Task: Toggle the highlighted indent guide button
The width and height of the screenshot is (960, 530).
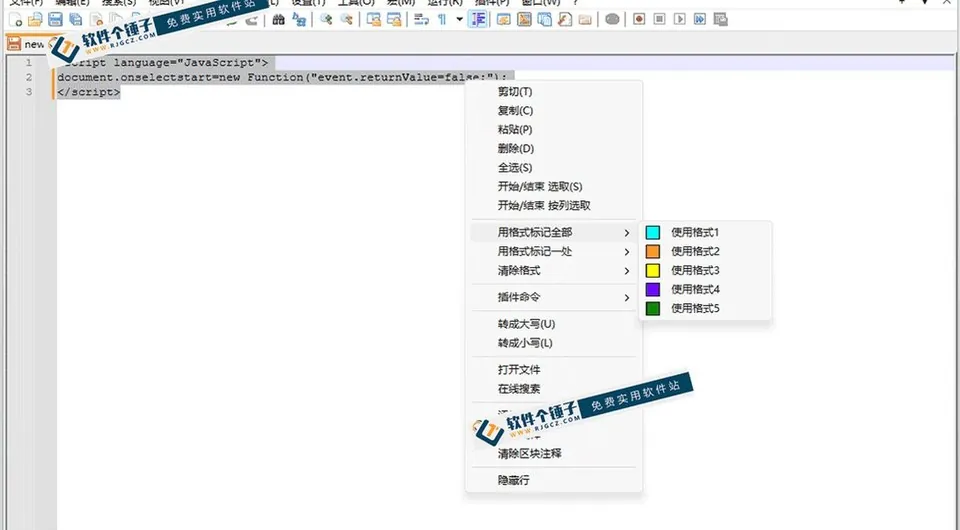Action: 478,20
